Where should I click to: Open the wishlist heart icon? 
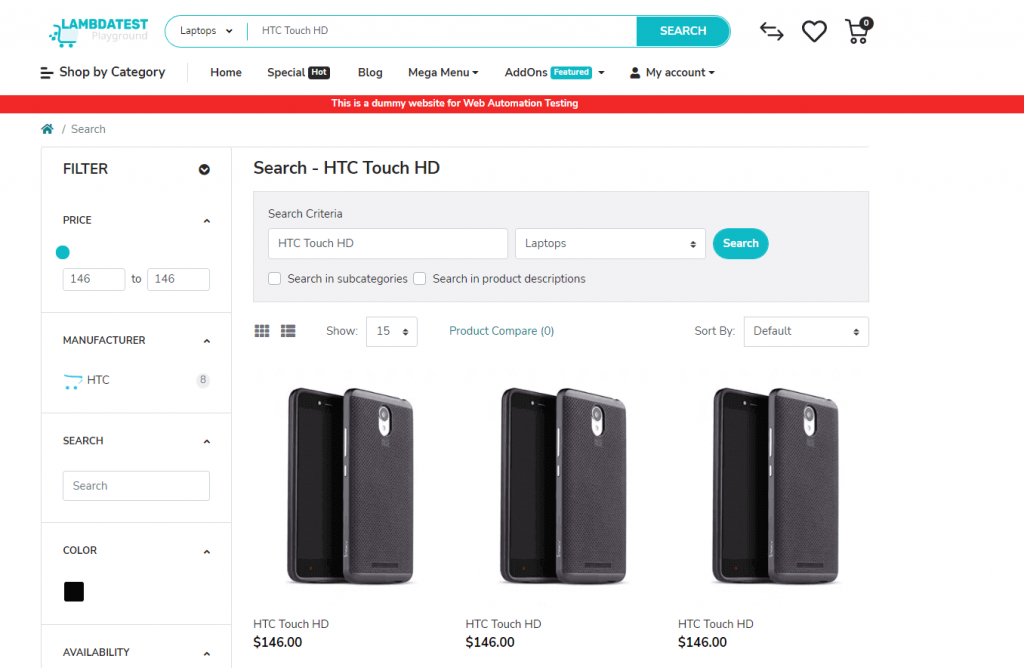coord(814,31)
